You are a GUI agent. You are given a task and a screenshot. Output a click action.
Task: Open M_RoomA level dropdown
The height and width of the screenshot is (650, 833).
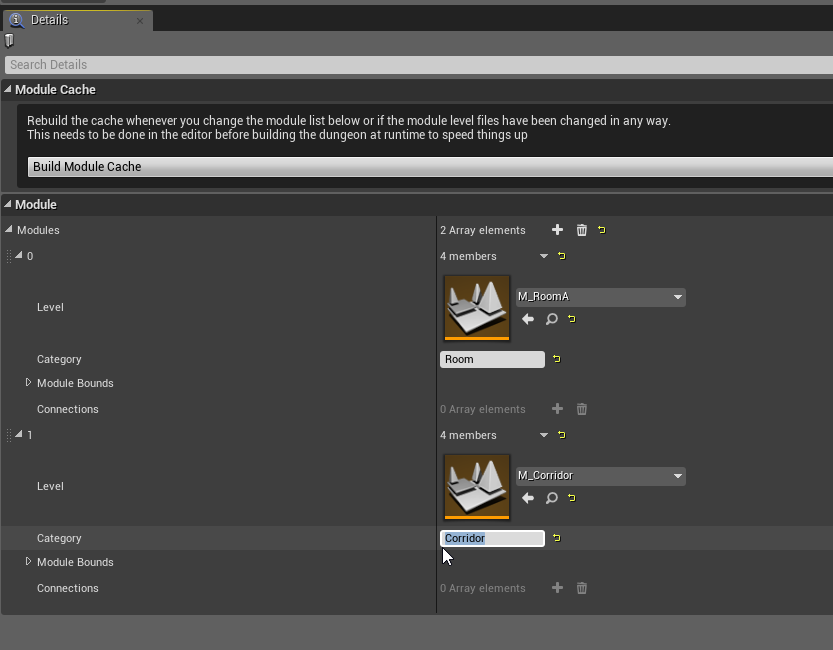tap(600, 297)
